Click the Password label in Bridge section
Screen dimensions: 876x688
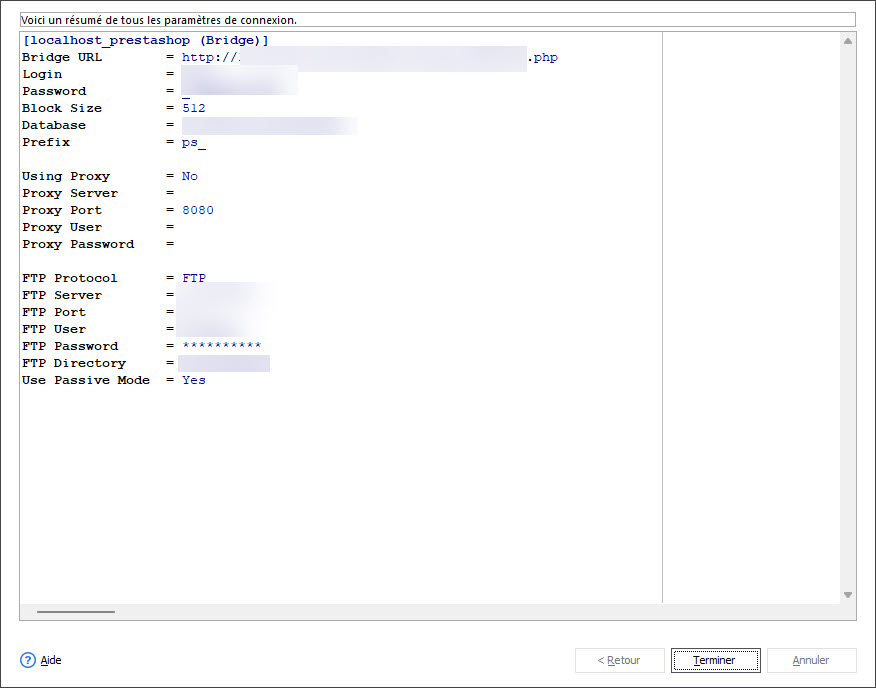(54, 91)
